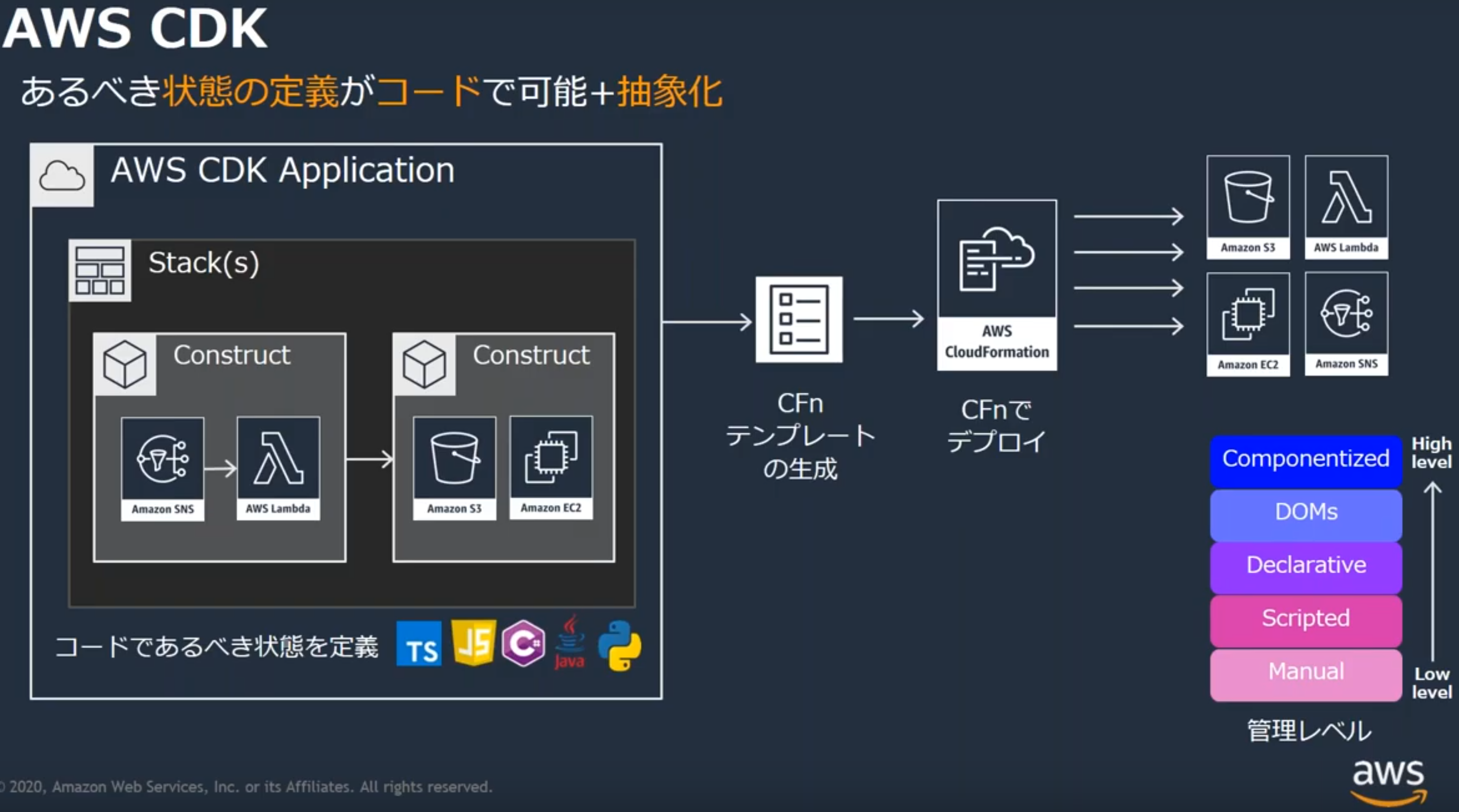Click the blue Componentized level block
This screenshot has height=812, width=1459.
click(x=1305, y=460)
